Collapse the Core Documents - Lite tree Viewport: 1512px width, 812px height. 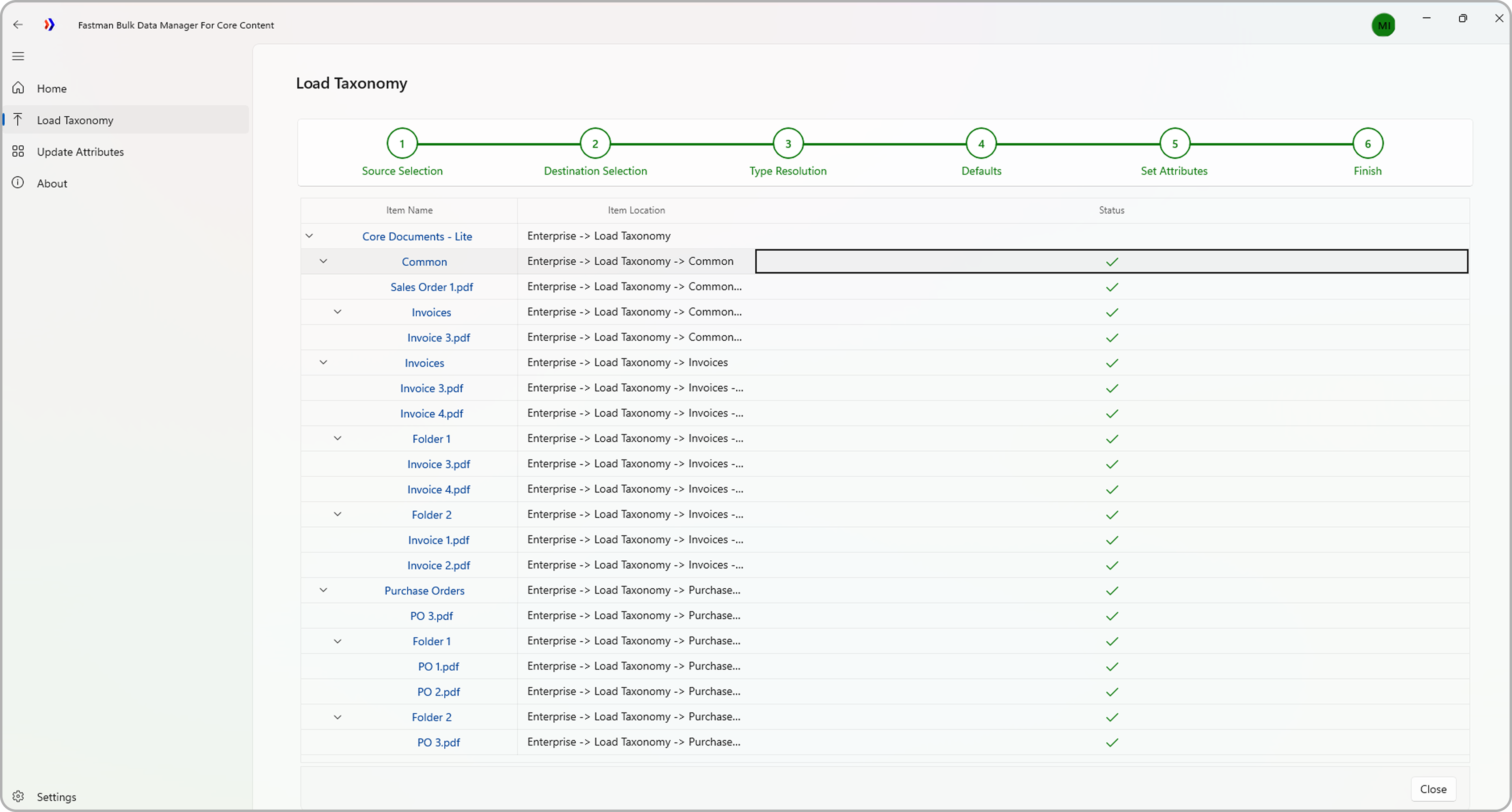(309, 236)
